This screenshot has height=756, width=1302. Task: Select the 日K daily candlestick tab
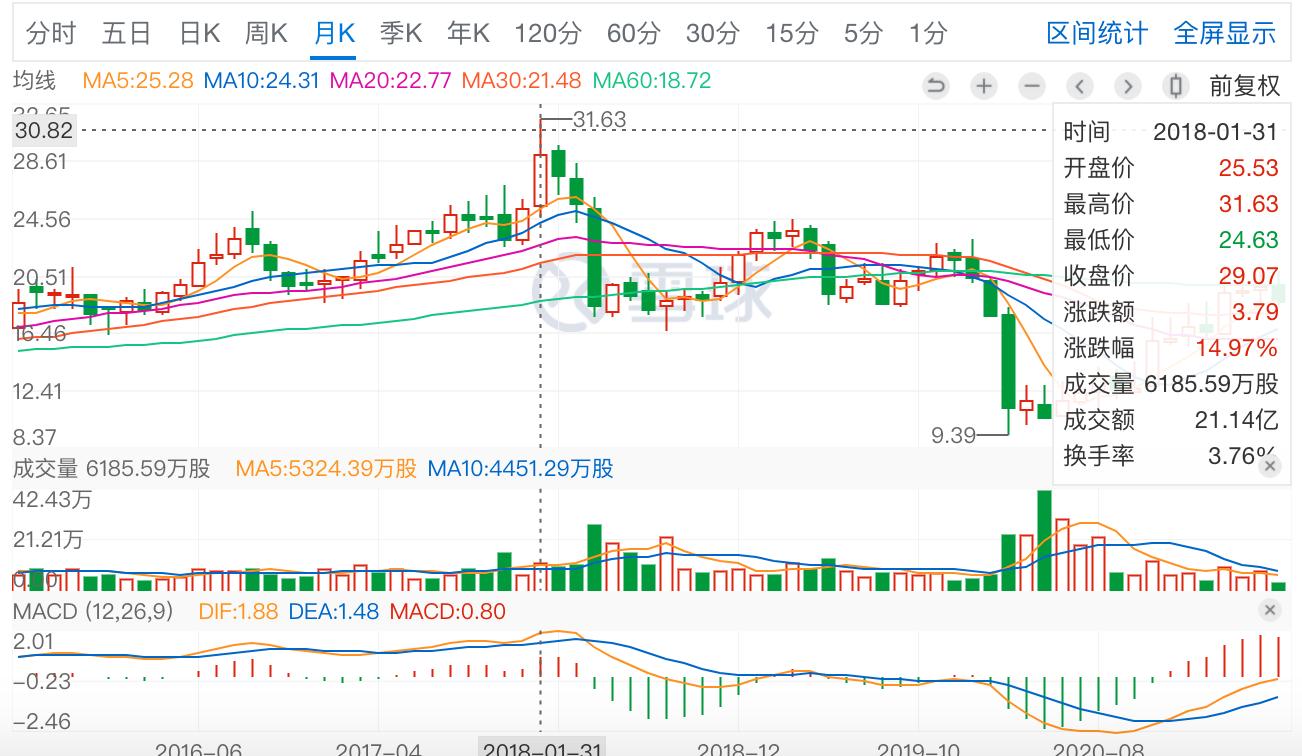(199, 33)
